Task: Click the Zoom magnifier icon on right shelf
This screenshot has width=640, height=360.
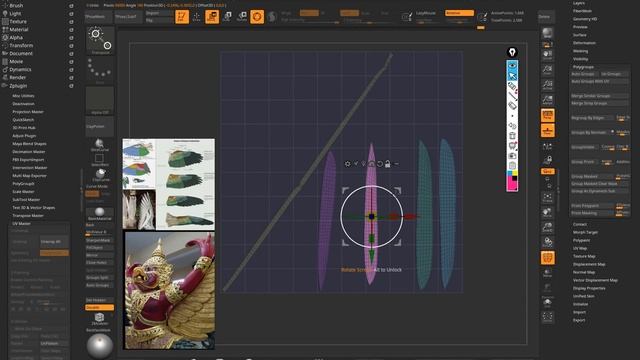Action: 547,69
